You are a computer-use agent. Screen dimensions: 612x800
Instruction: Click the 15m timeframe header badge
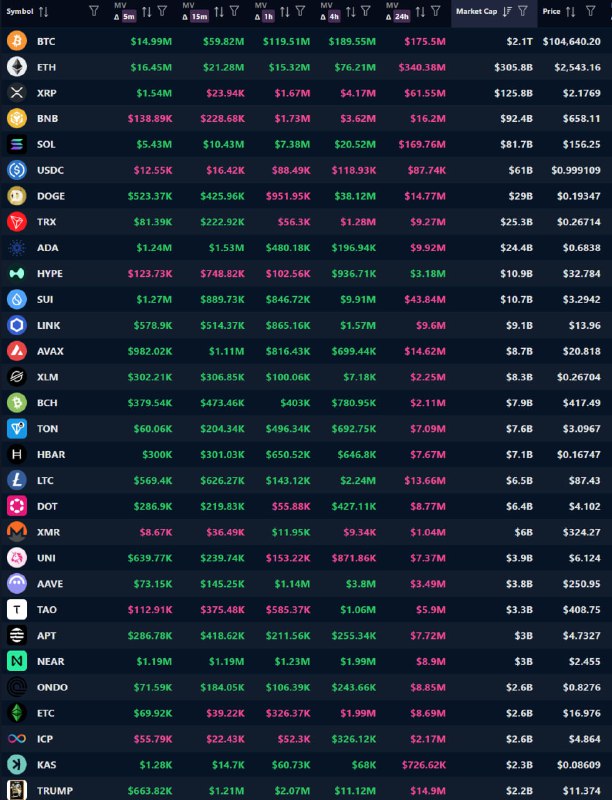[199, 16]
